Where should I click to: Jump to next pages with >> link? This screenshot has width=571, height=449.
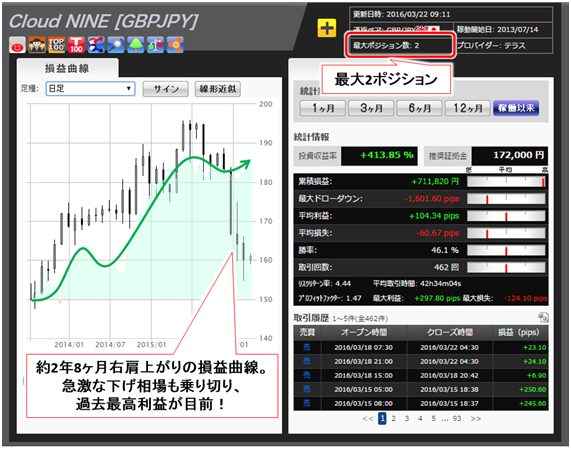click(x=476, y=418)
